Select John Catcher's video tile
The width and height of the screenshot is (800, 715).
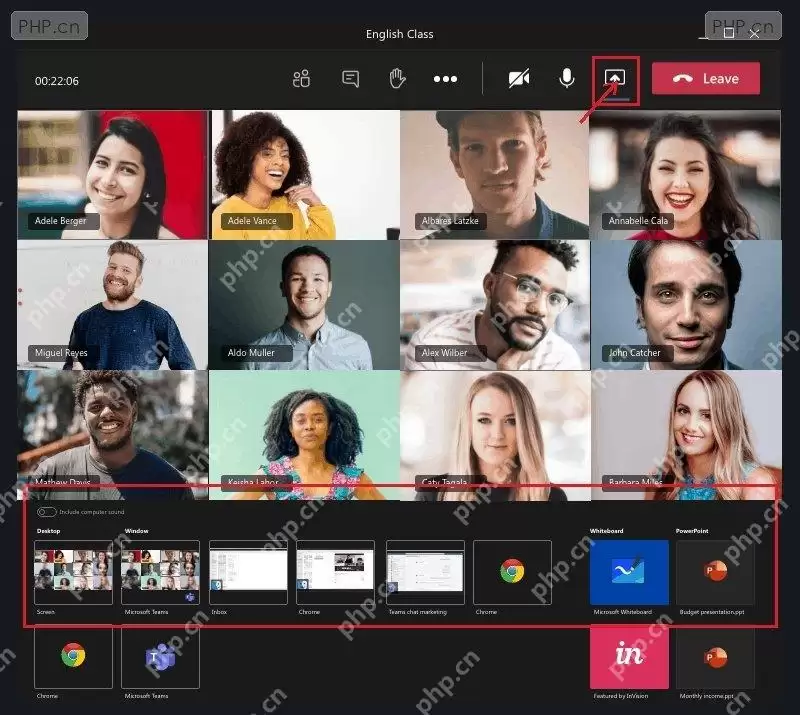click(x=686, y=305)
